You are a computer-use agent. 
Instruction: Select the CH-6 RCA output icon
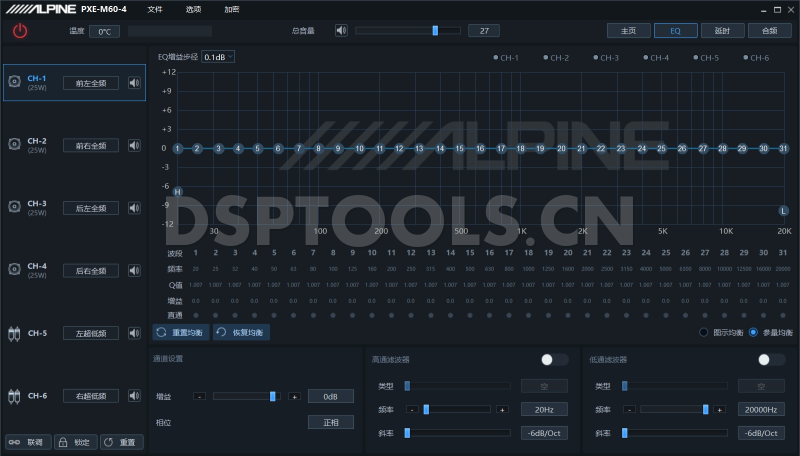tap(14, 396)
